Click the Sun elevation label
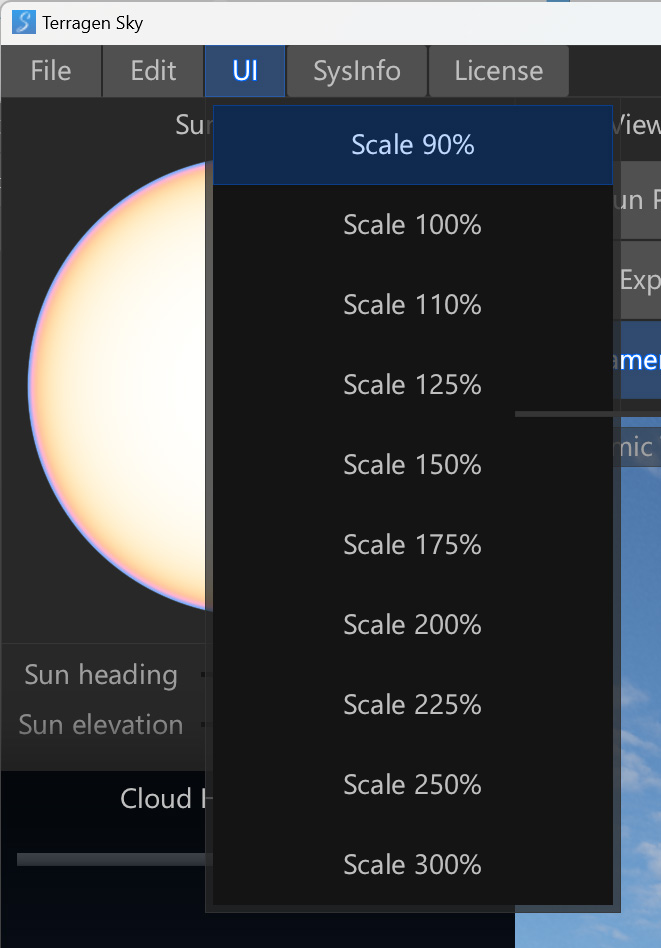 click(101, 725)
